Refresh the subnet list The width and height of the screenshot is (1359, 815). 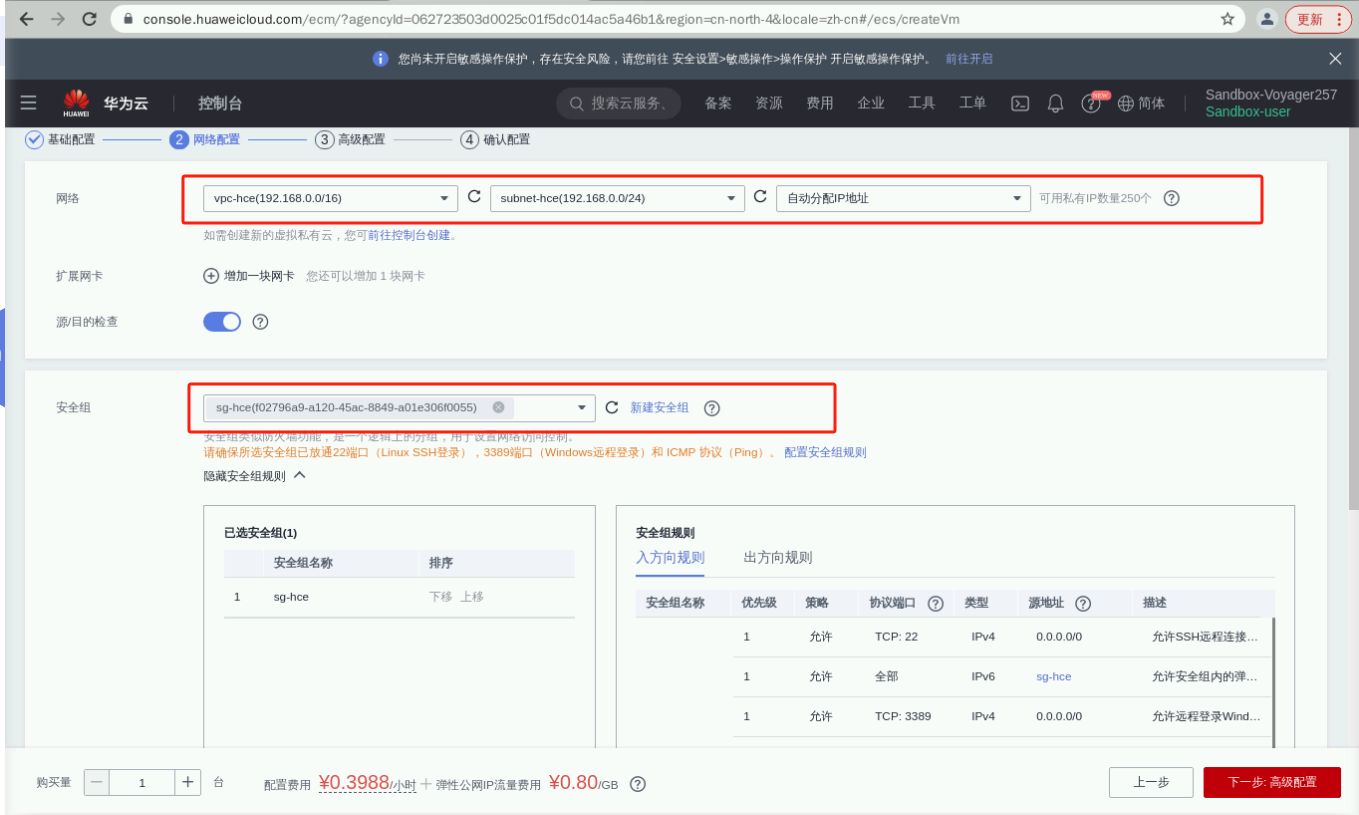point(762,197)
